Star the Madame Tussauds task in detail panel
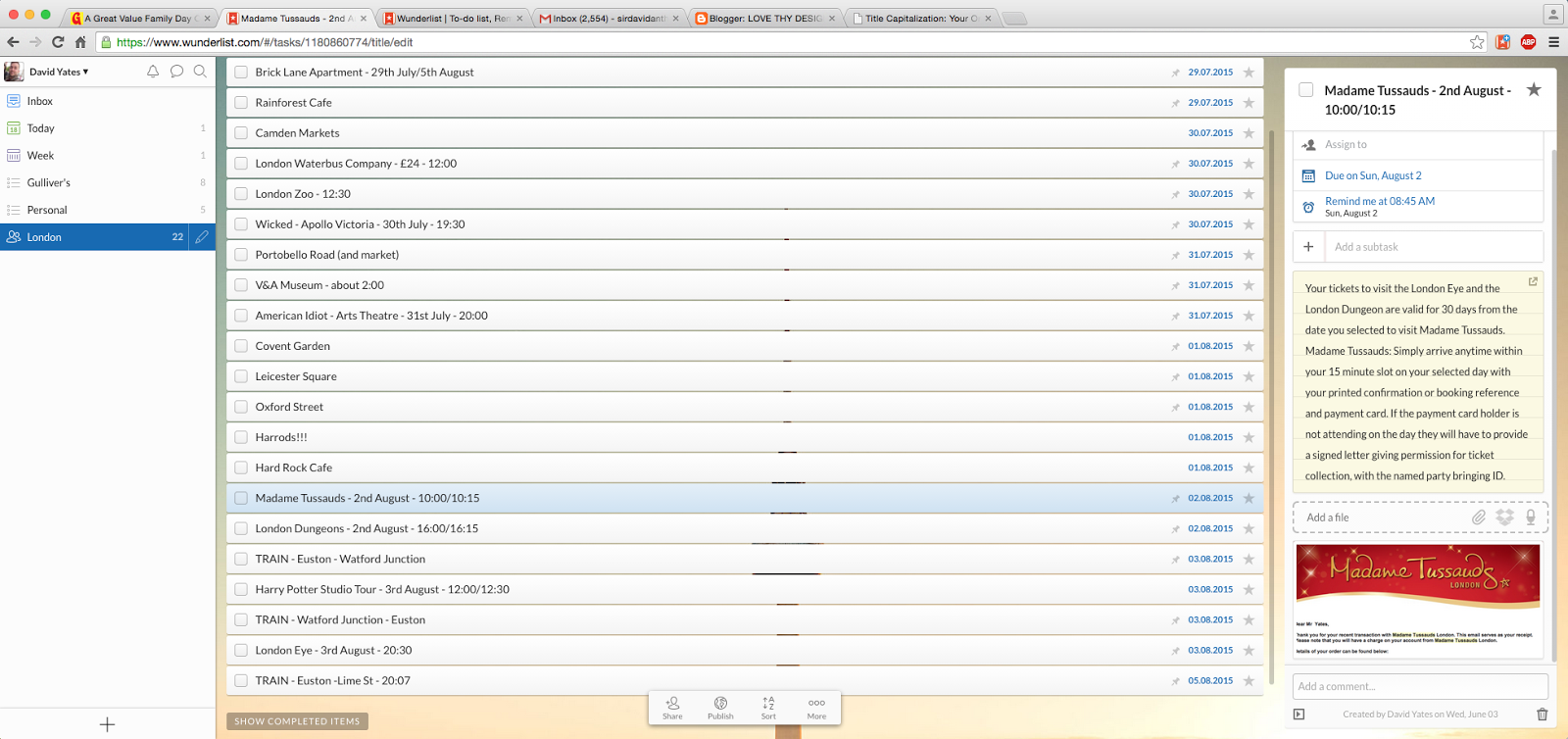The width and height of the screenshot is (1568, 739). [x=1534, y=90]
